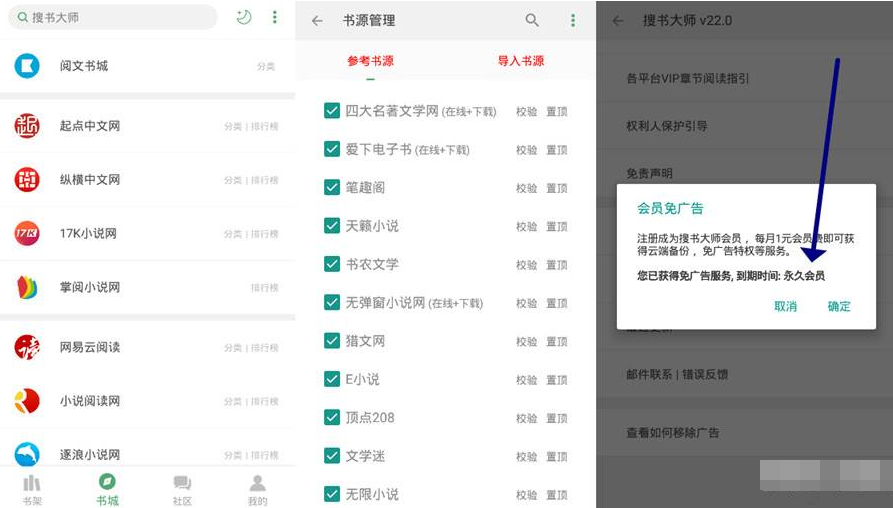Uncheck the 爱下电子书 checkbox
This screenshot has height=508, width=893.
pos(331,149)
